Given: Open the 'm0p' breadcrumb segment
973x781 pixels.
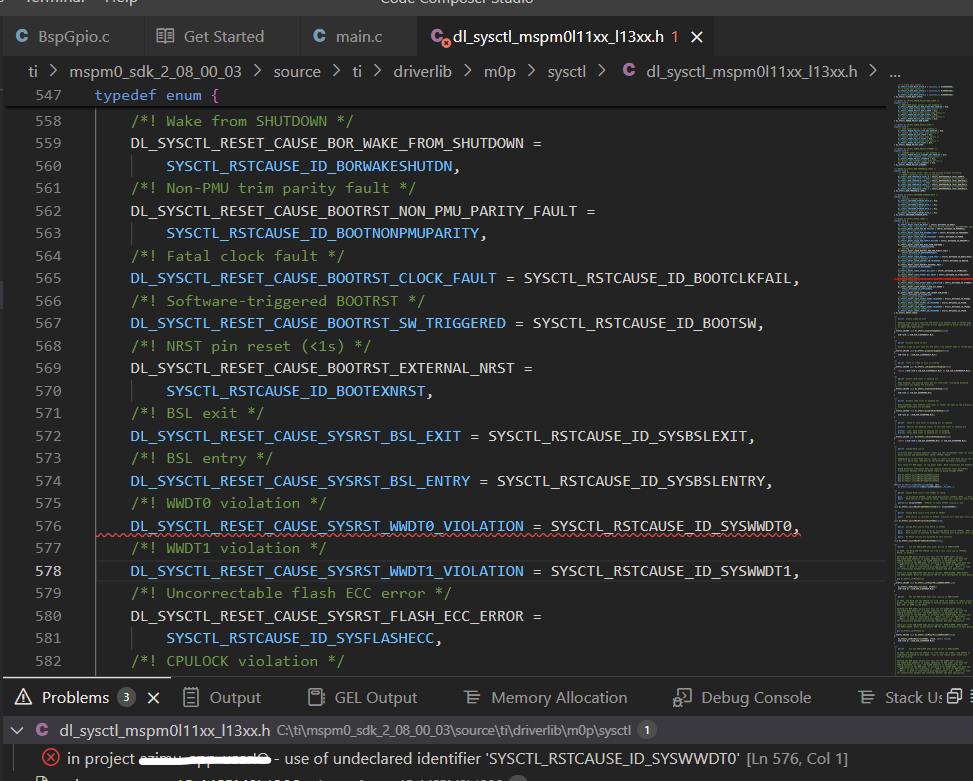Looking at the screenshot, I should click(x=500, y=72).
